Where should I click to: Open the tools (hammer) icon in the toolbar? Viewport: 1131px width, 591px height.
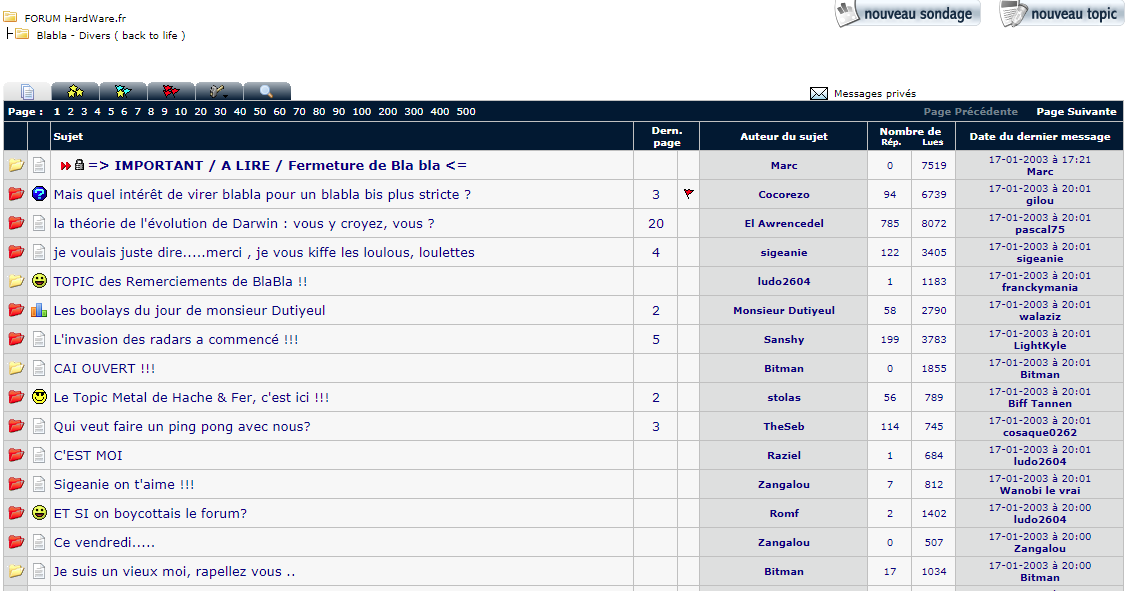coord(214,89)
